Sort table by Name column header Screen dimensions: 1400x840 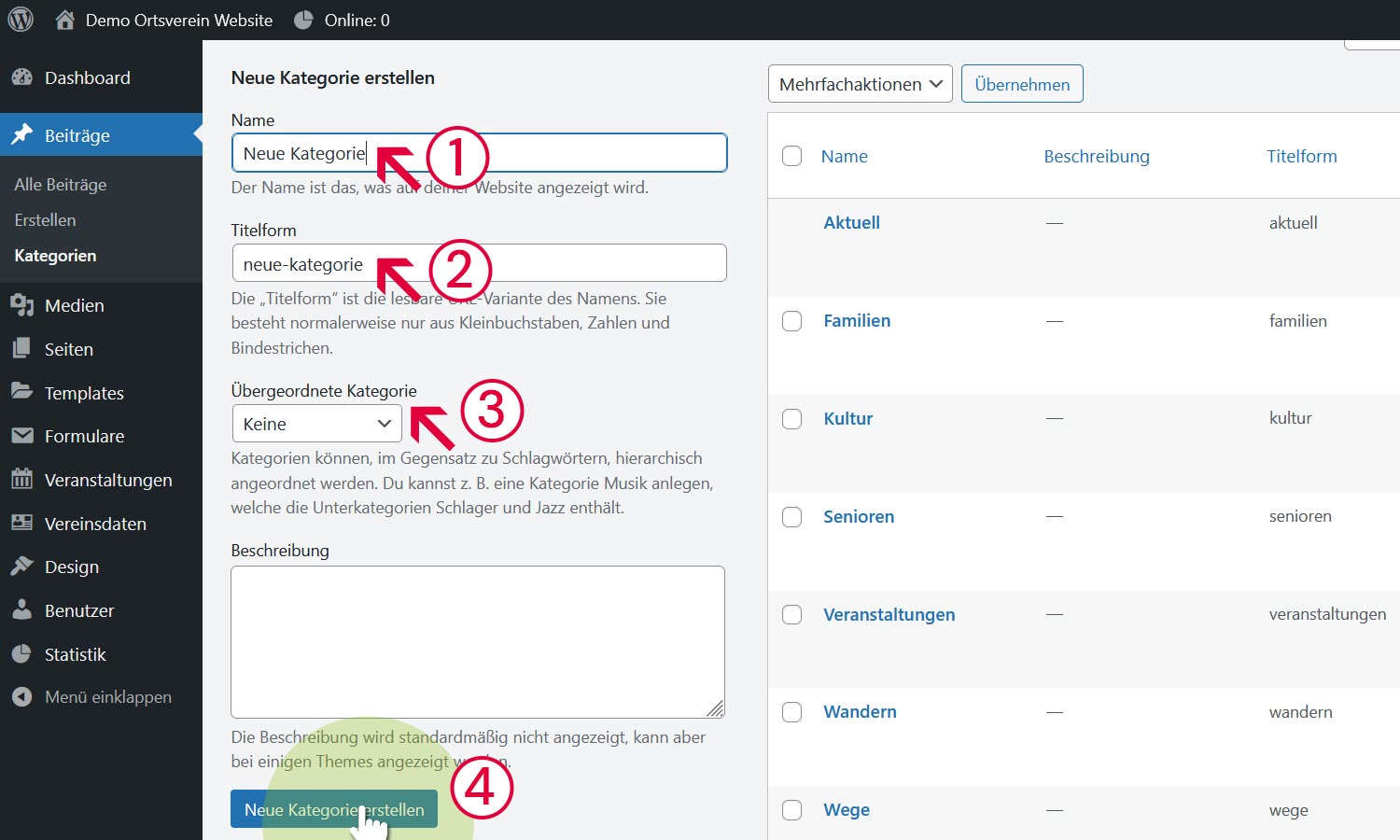(x=845, y=156)
